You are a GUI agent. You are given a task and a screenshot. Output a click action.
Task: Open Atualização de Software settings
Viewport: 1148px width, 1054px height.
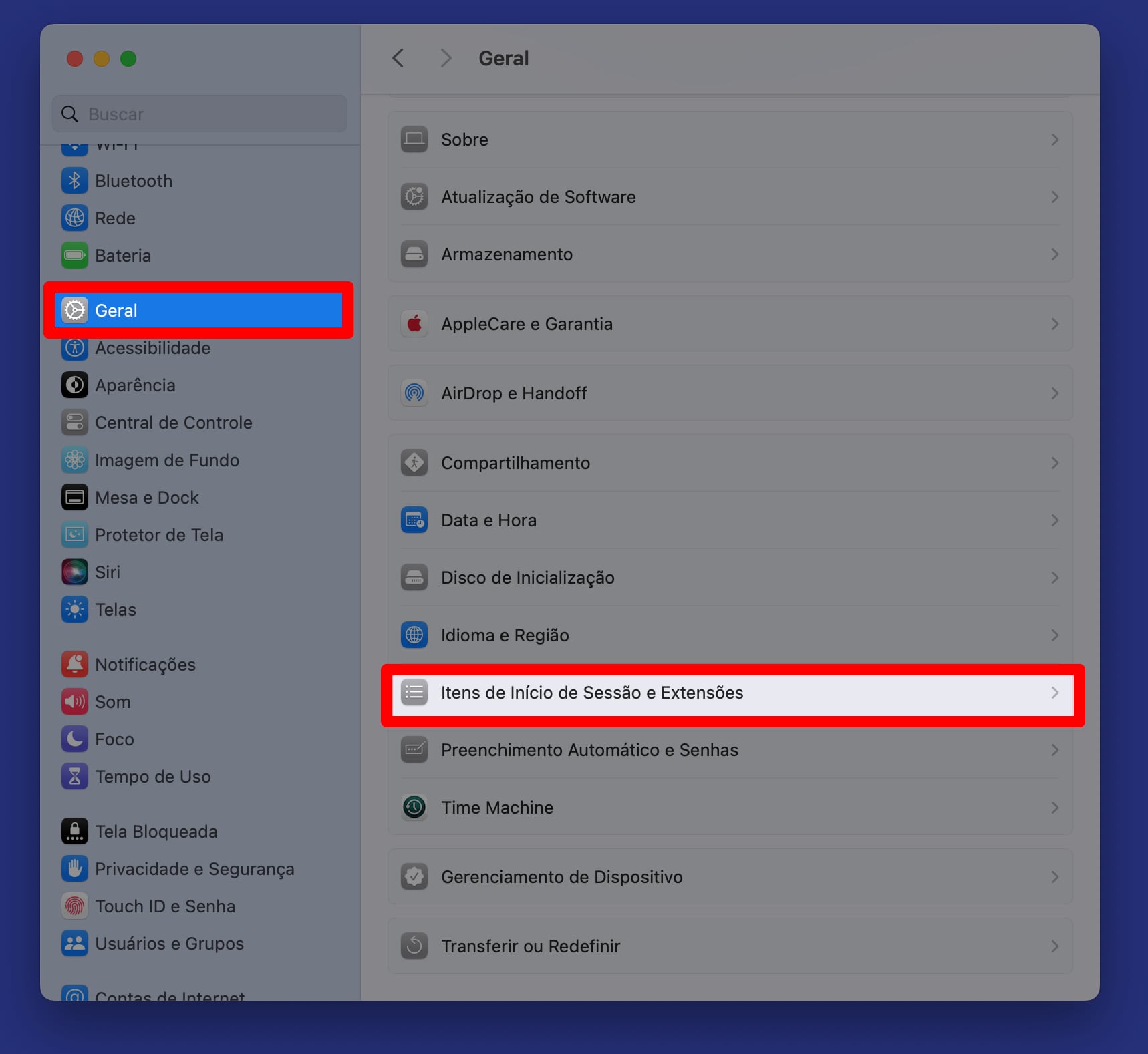point(538,197)
